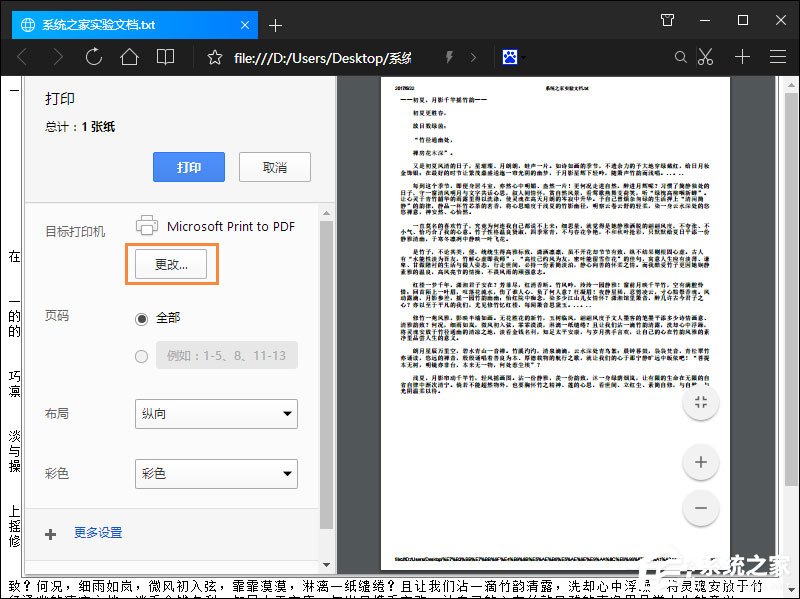Zoom in on the print preview
The height and width of the screenshot is (599, 800).
(x=700, y=462)
